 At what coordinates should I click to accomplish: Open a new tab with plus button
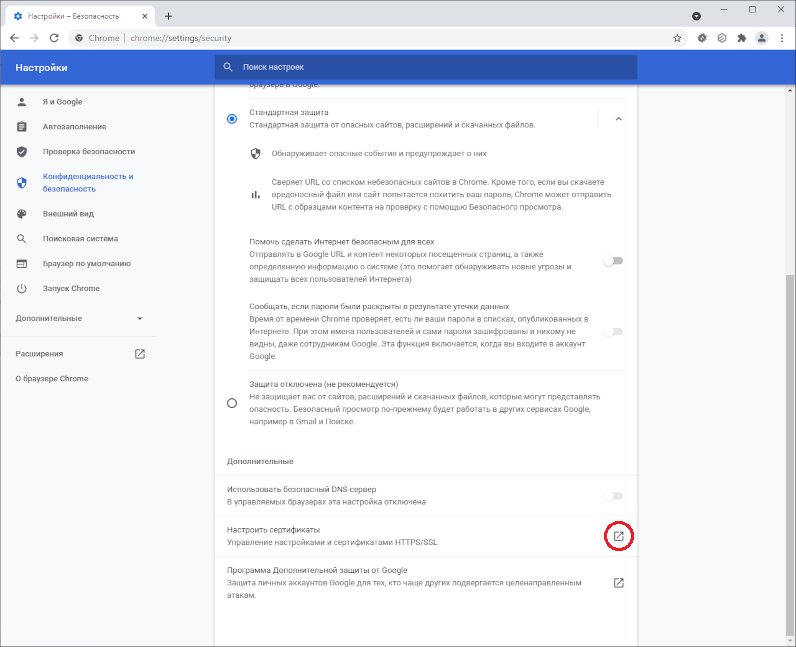point(168,16)
